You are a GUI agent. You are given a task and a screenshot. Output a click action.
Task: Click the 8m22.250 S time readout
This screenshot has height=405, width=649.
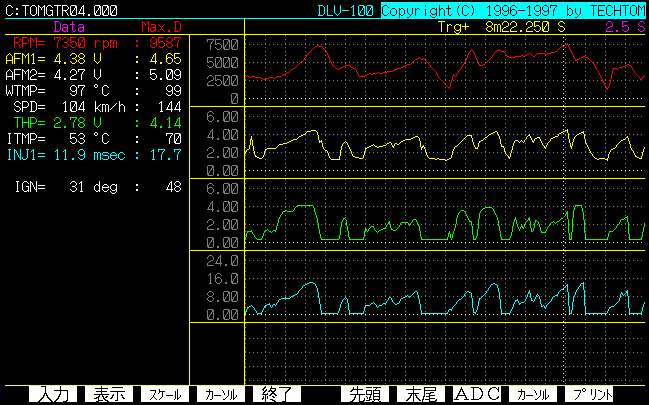click(x=525, y=27)
